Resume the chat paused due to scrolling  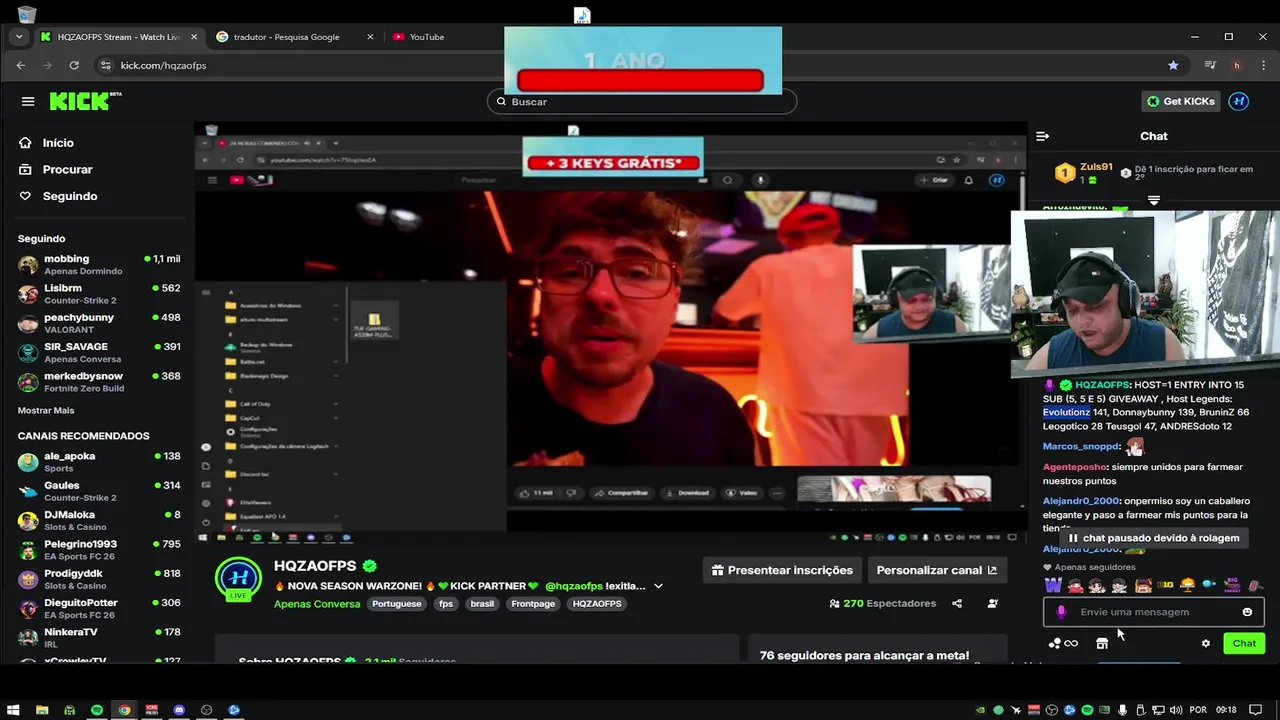click(1153, 538)
